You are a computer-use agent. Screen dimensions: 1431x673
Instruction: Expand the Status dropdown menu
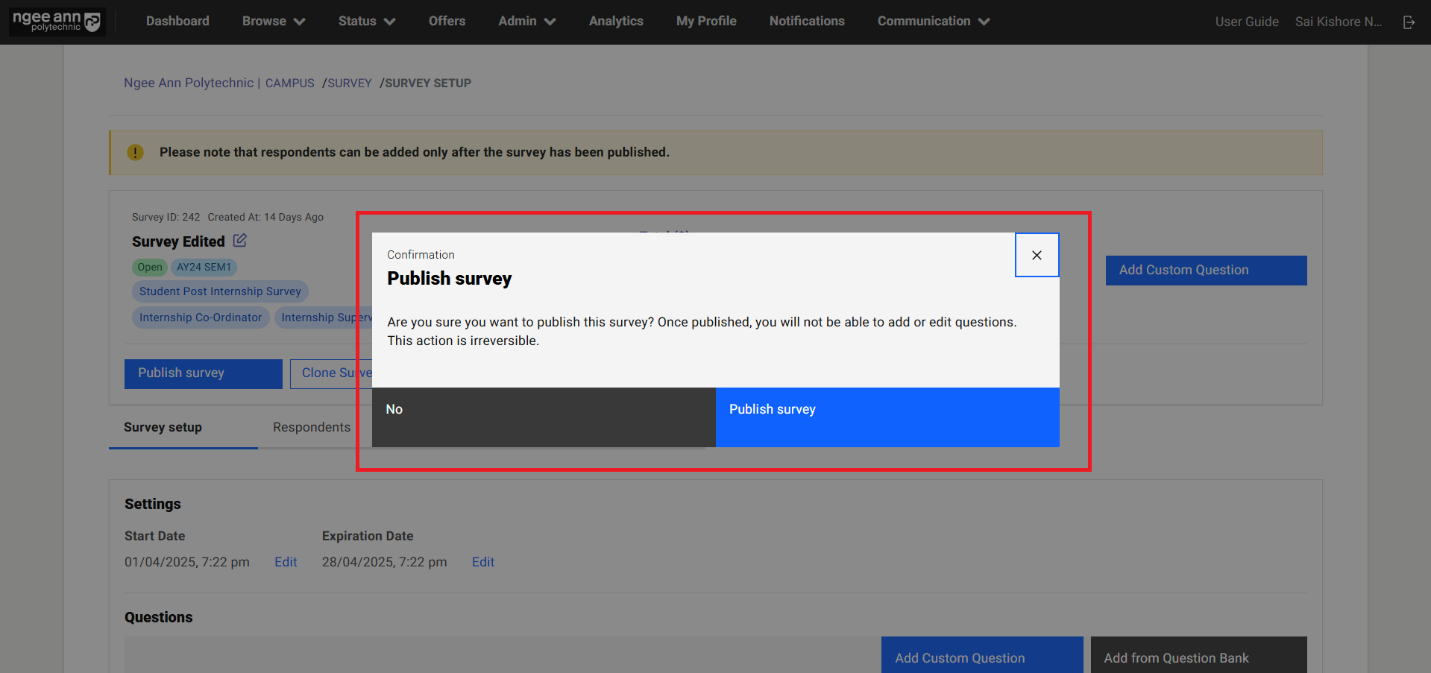366,21
